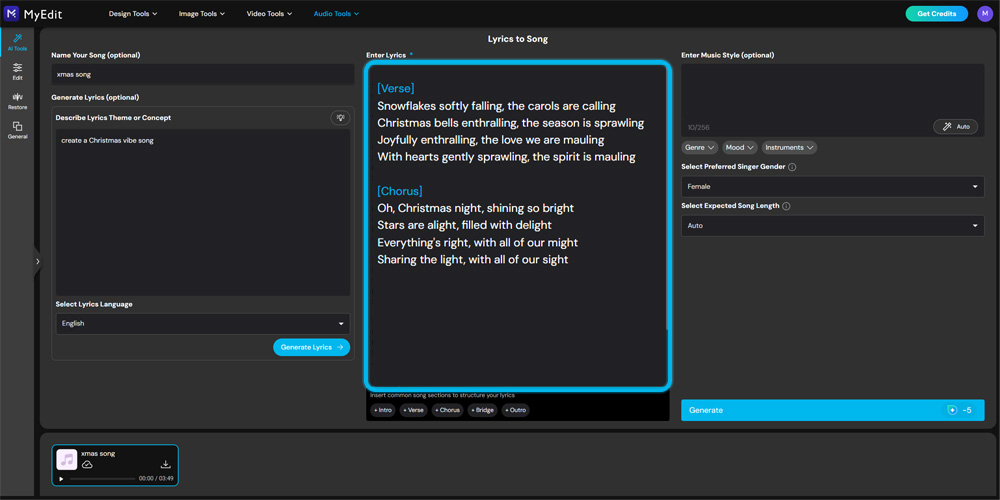
Task: Click the Enter Music Style text area
Action: pyautogui.click(x=832, y=100)
